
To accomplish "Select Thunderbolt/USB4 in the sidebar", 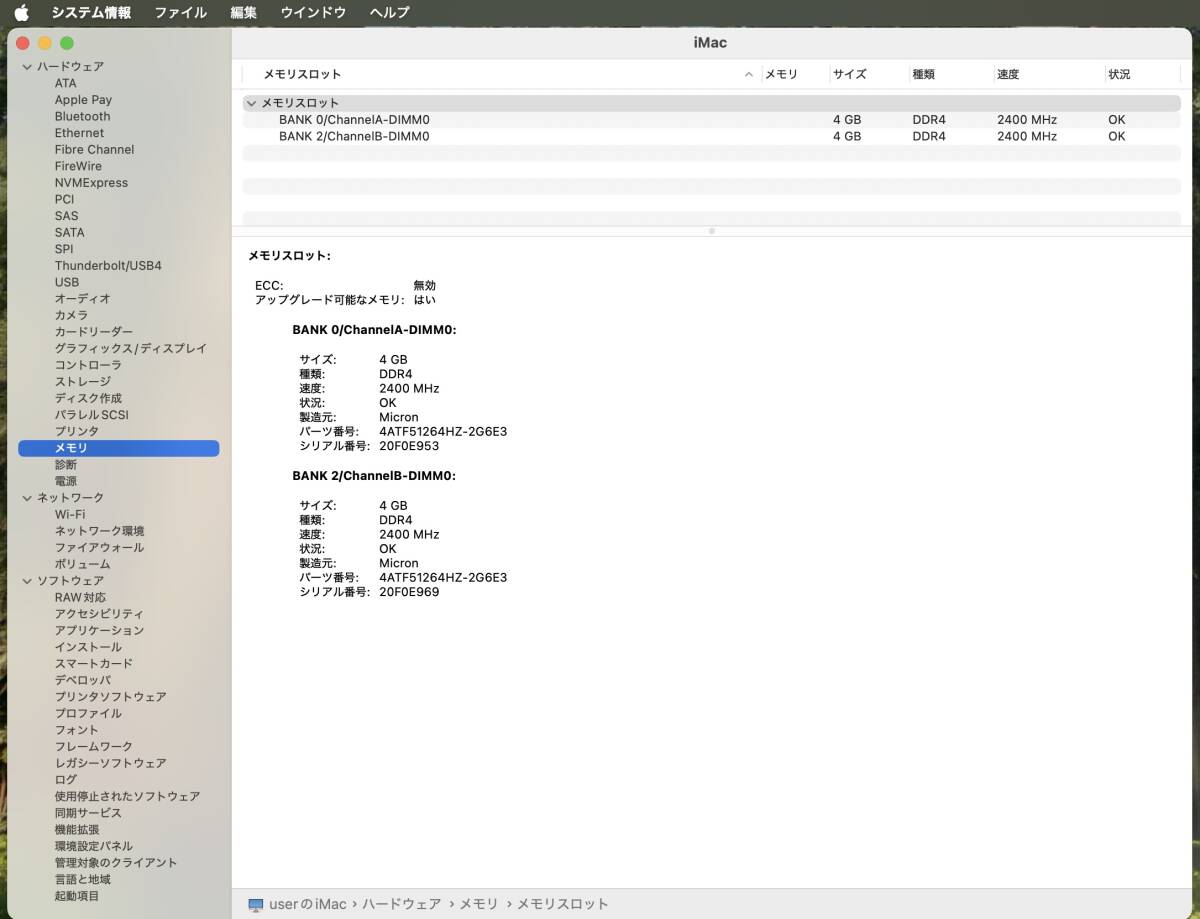I will pyautogui.click(x=108, y=266).
